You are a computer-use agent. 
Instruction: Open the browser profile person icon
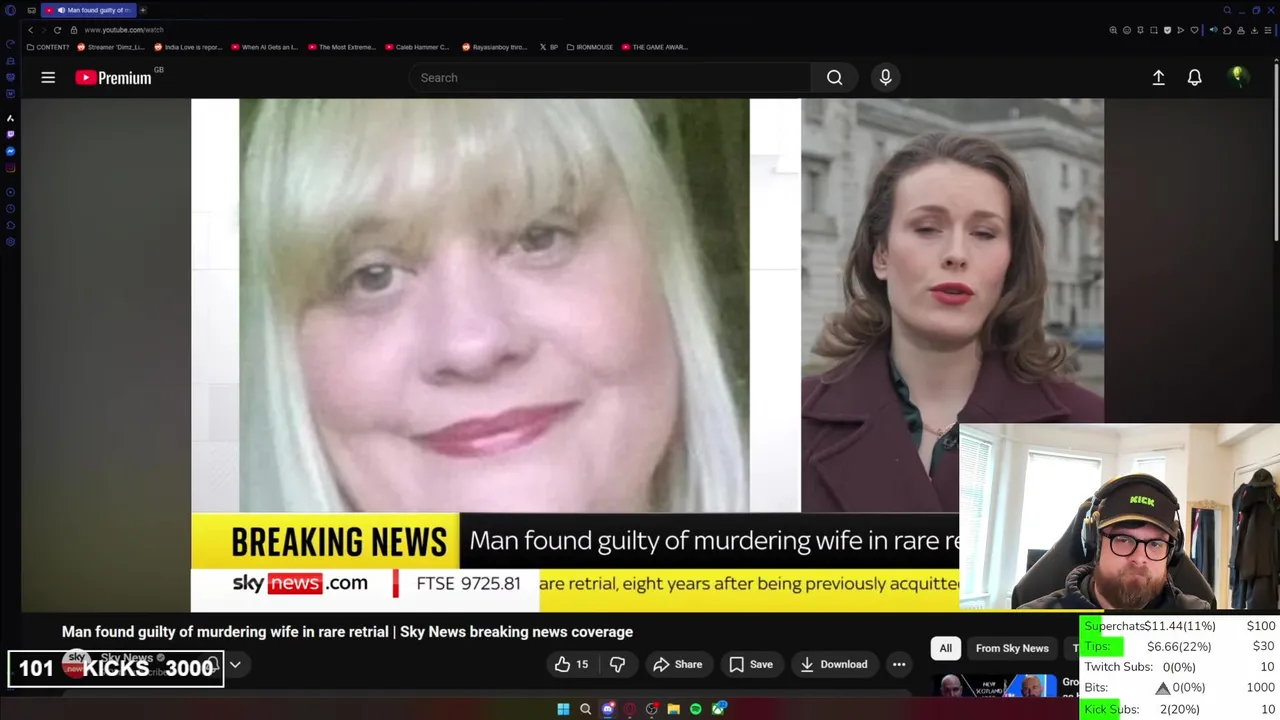(1241, 30)
